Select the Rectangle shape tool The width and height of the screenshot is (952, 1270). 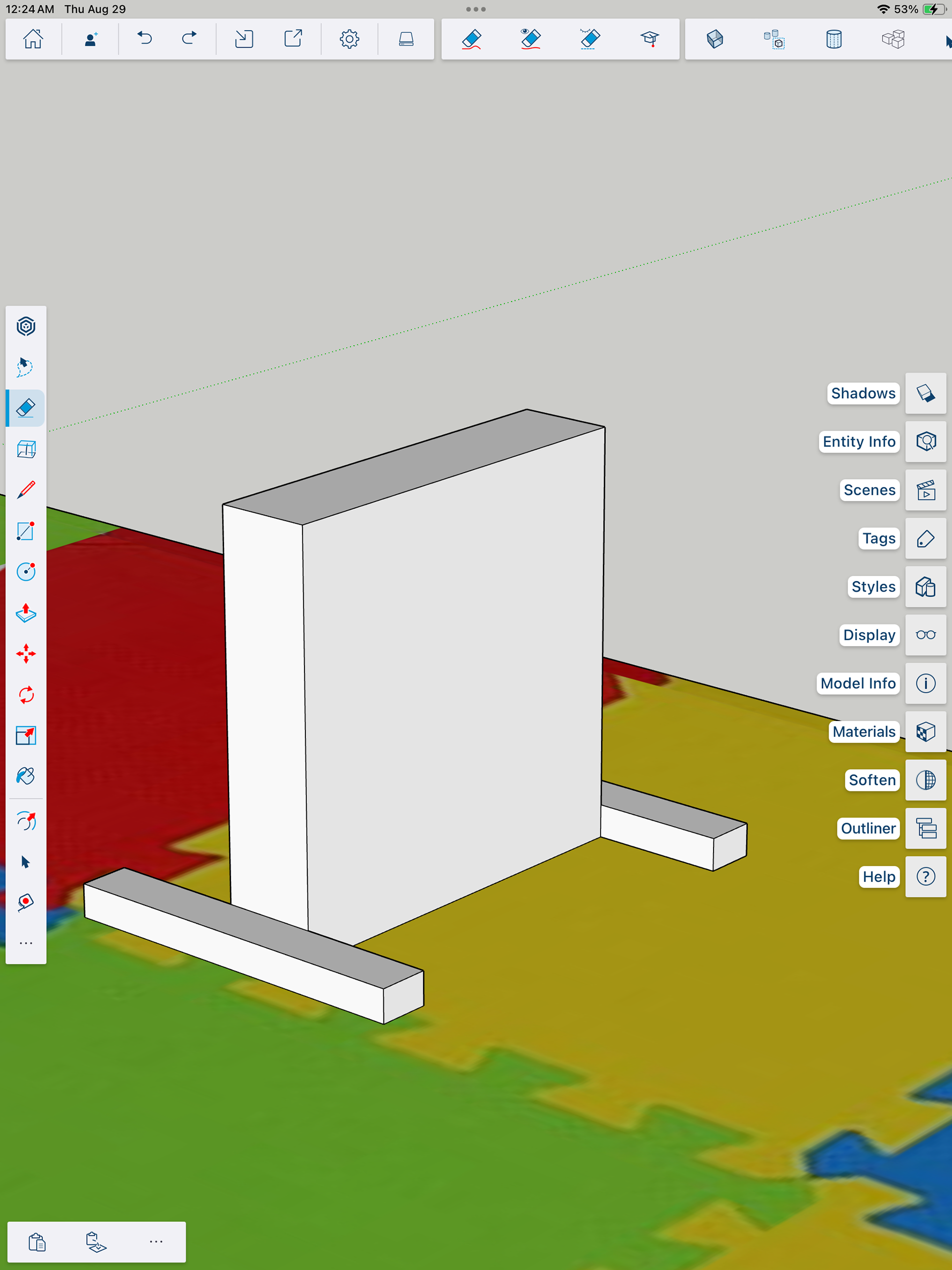pyautogui.click(x=26, y=531)
